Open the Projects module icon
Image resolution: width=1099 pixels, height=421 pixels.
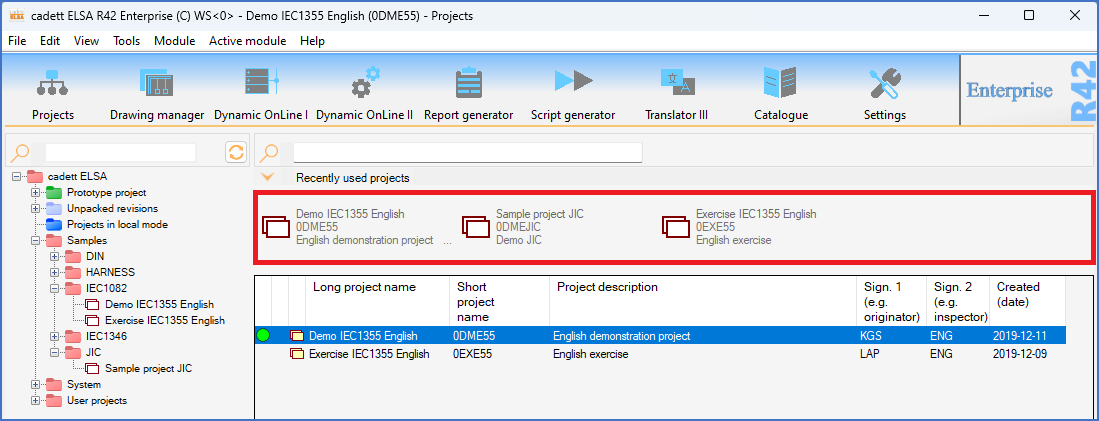(x=53, y=84)
